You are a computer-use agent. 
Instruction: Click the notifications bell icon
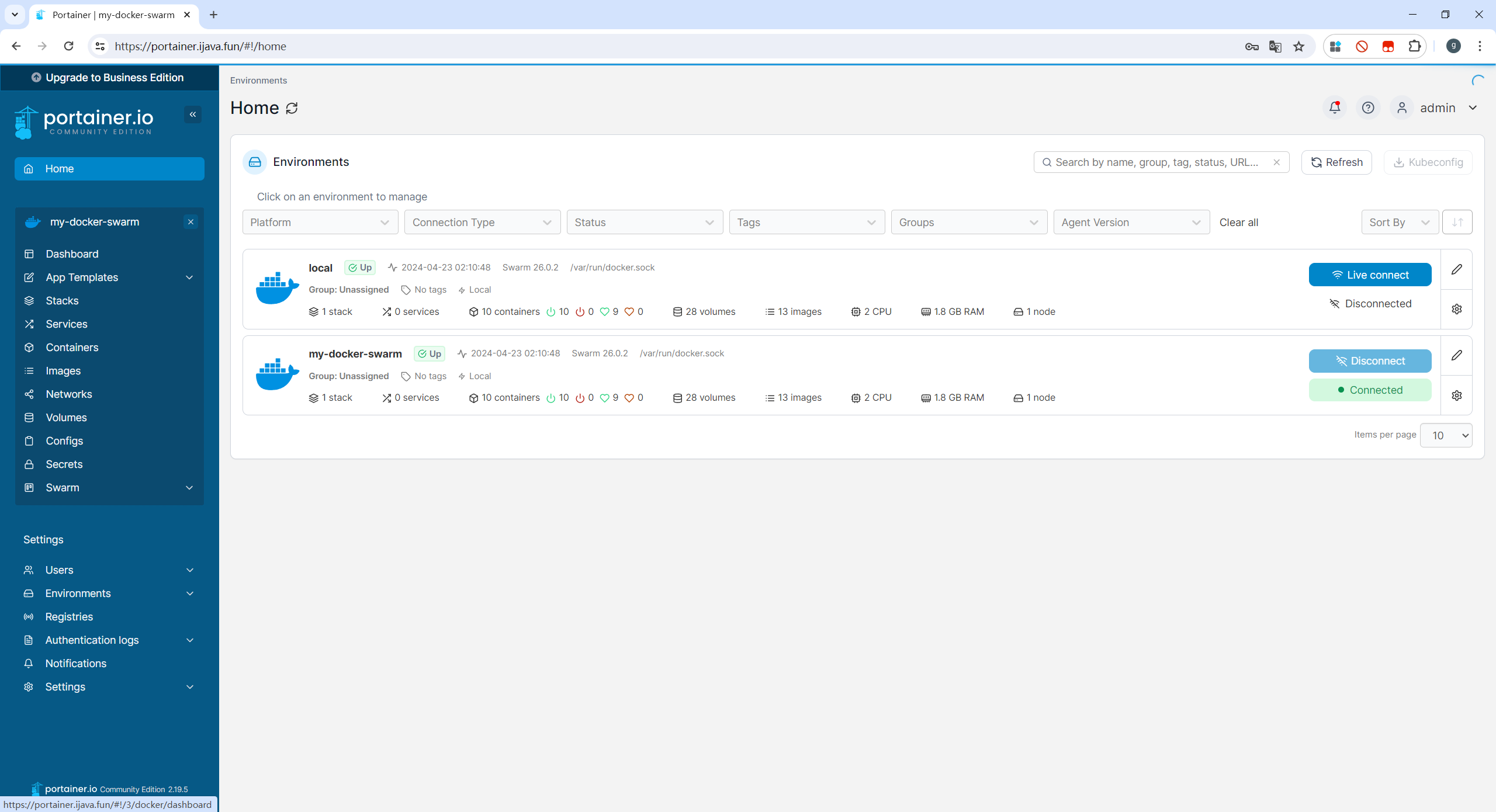point(1335,107)
